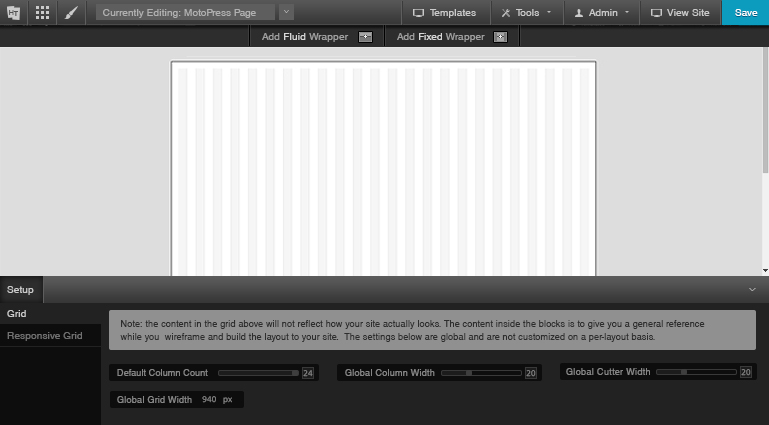Select the Setup panel tab

[21, 290]
